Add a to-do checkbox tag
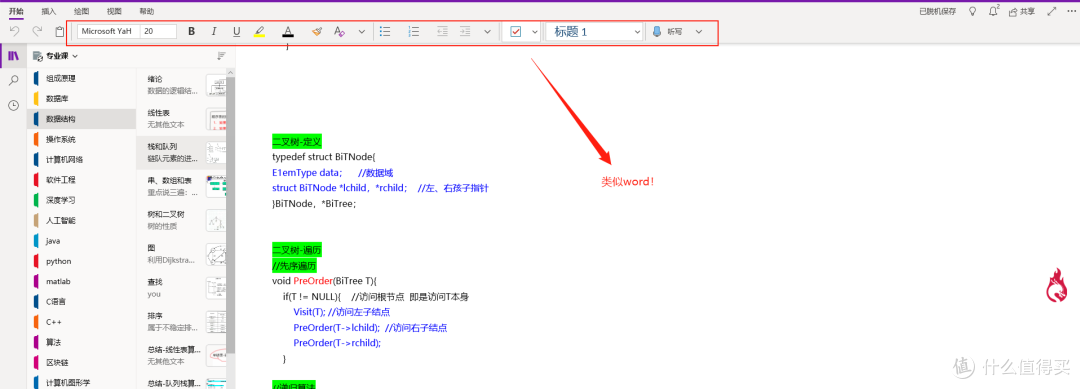The width and height of the screenshot is (1080, 389). 516,32
